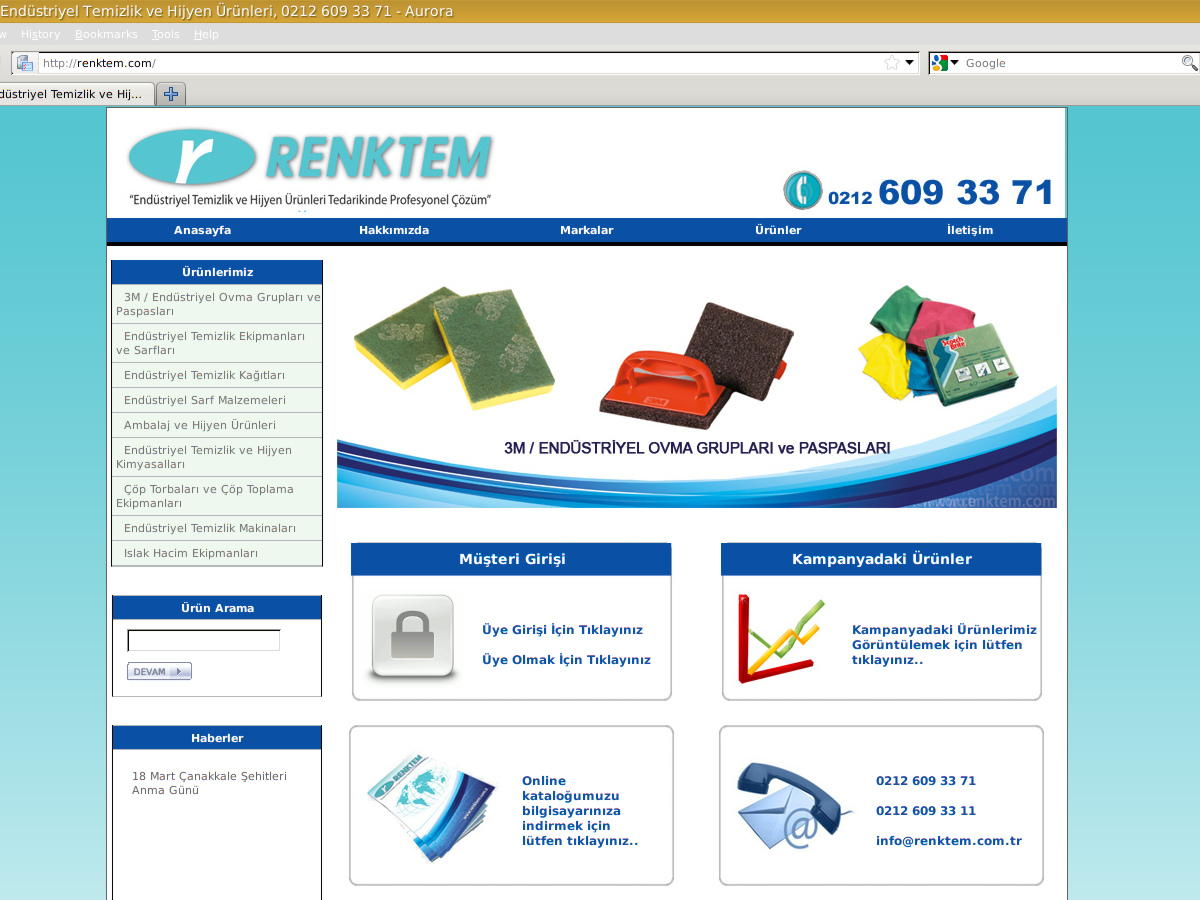The width and height of the screenshot is (1200, 900).
Task: Click the Ürün Arama sidebar header
Action: pos(217,608)
